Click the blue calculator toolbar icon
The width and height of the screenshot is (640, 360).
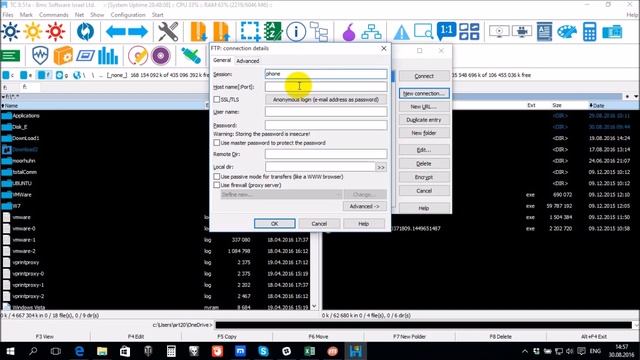point(589,31)
